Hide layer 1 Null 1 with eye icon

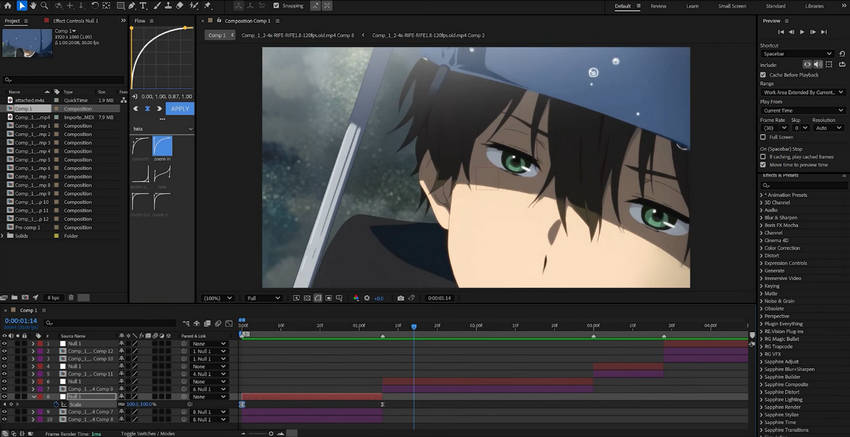[x=4, y=344]
